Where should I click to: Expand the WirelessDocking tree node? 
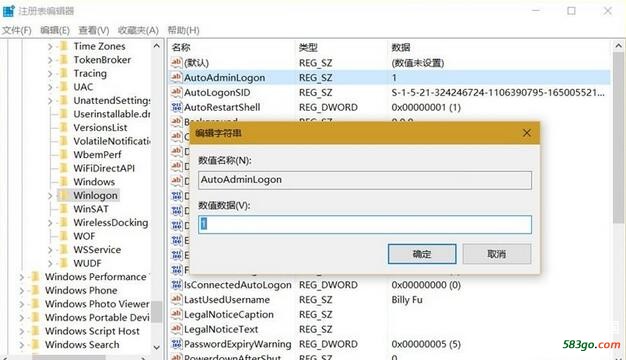pyautogui.click(x=50, y=223)
